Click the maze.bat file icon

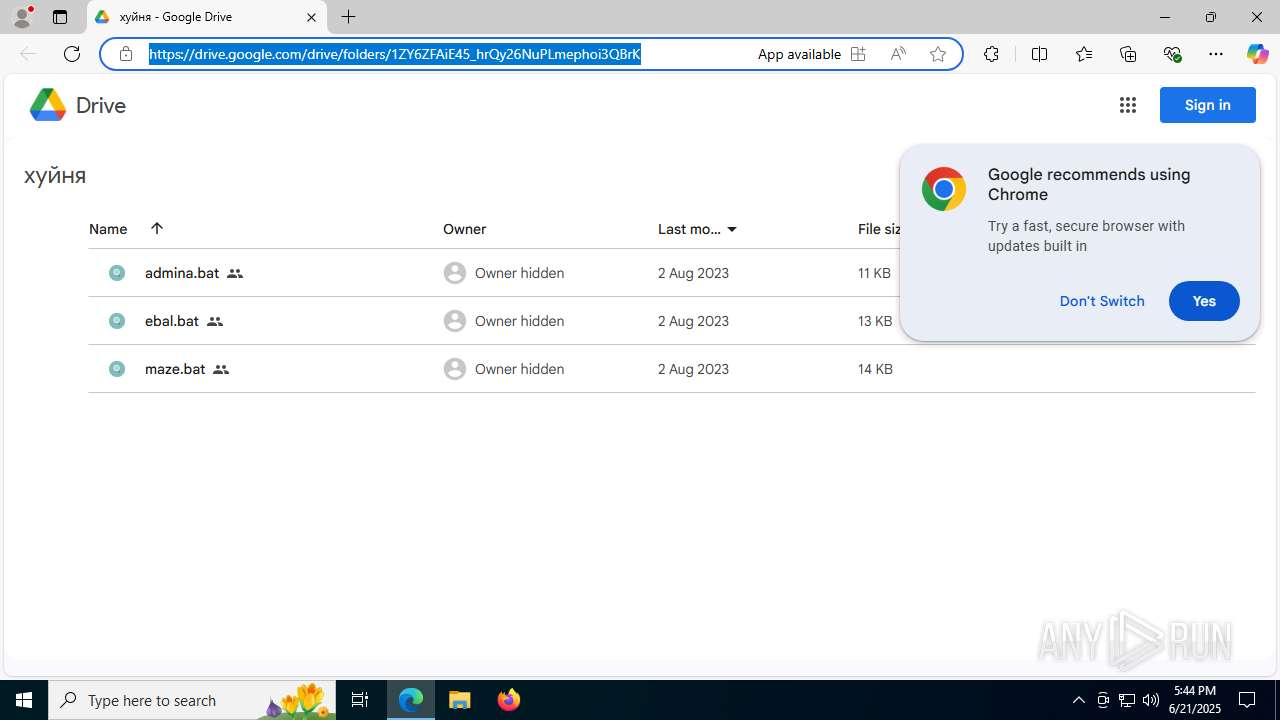tap(117, 369)
